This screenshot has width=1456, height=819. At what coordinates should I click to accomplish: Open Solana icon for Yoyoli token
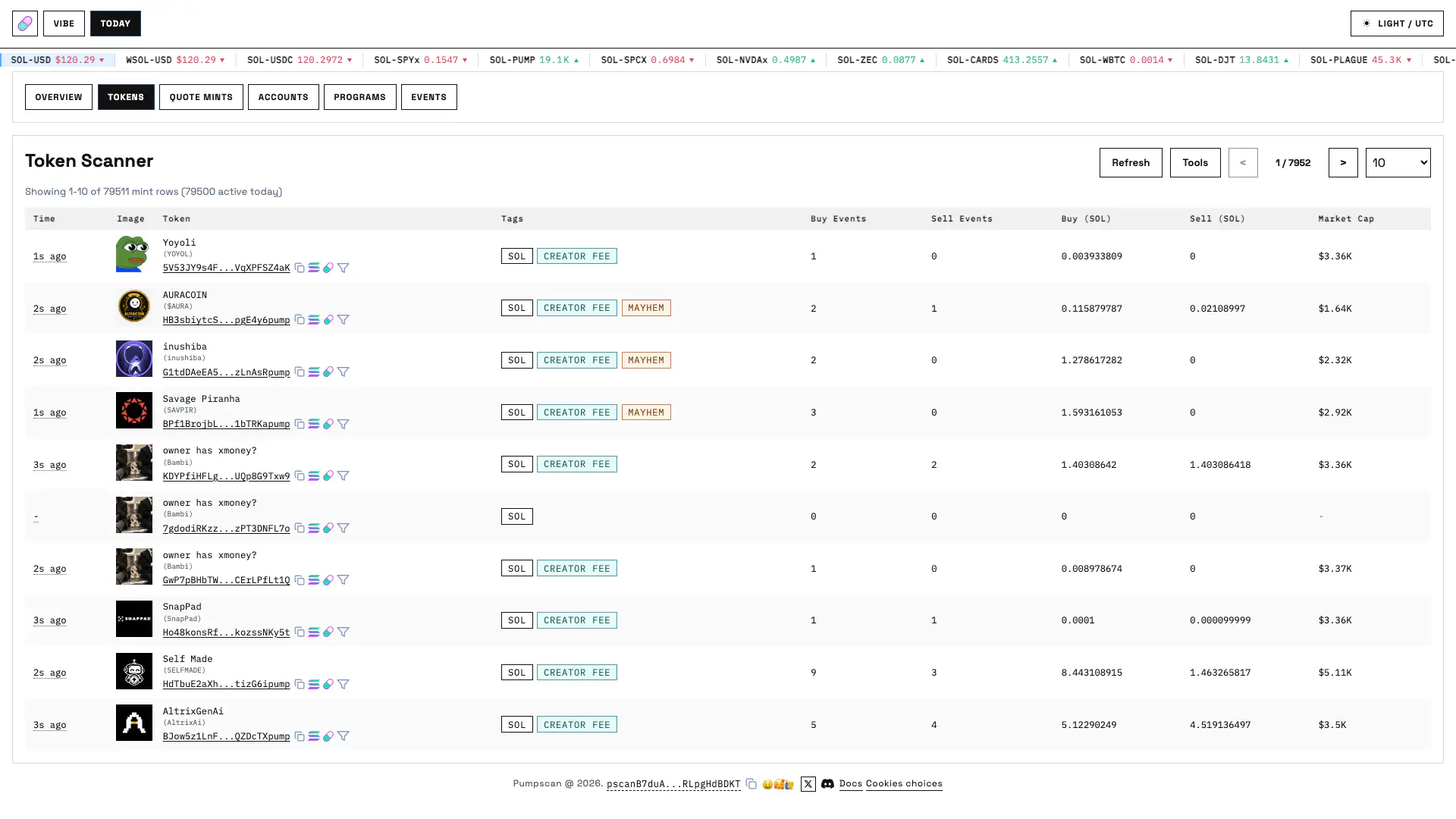pos(314,268)
